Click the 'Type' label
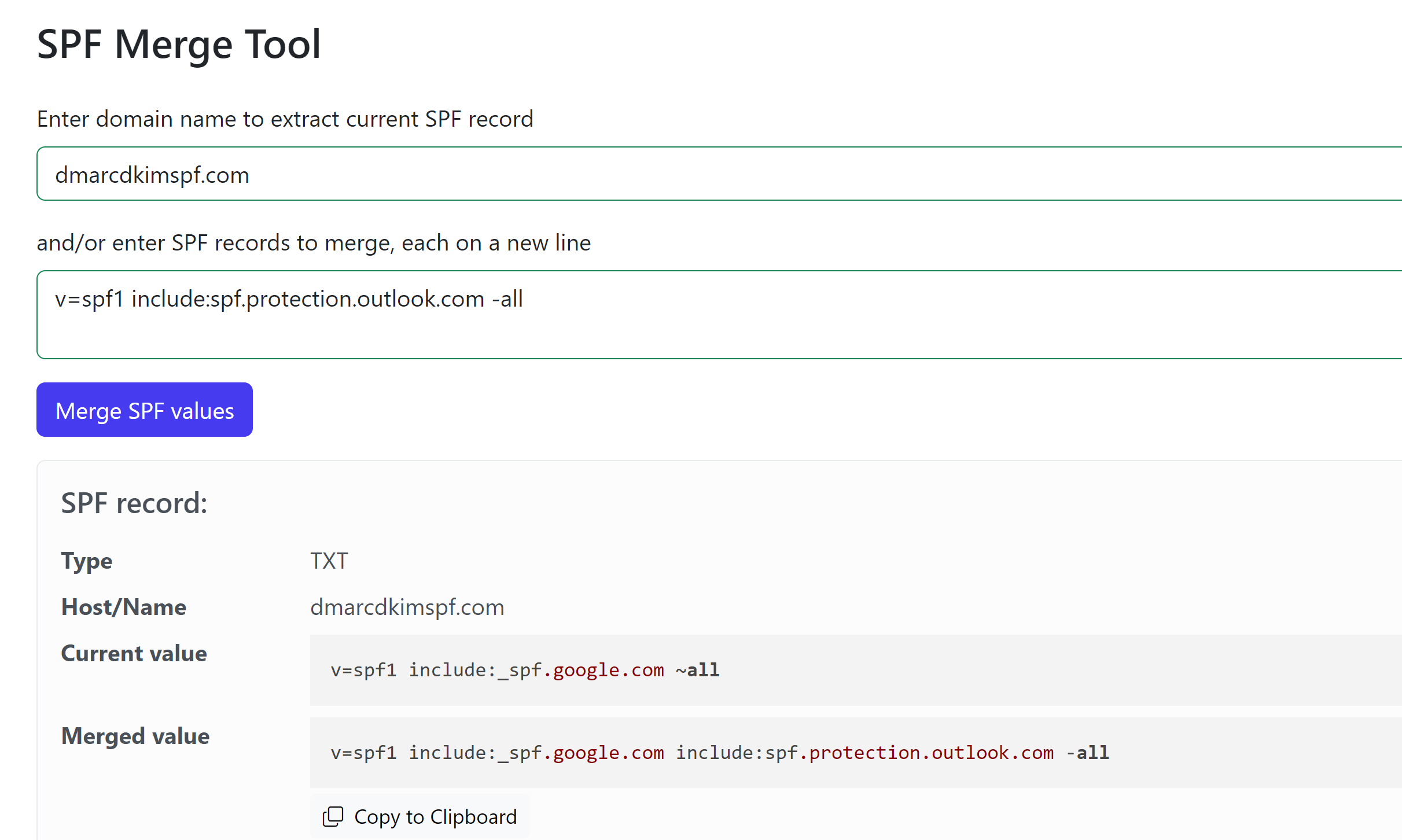 click(x=87, y=561)
